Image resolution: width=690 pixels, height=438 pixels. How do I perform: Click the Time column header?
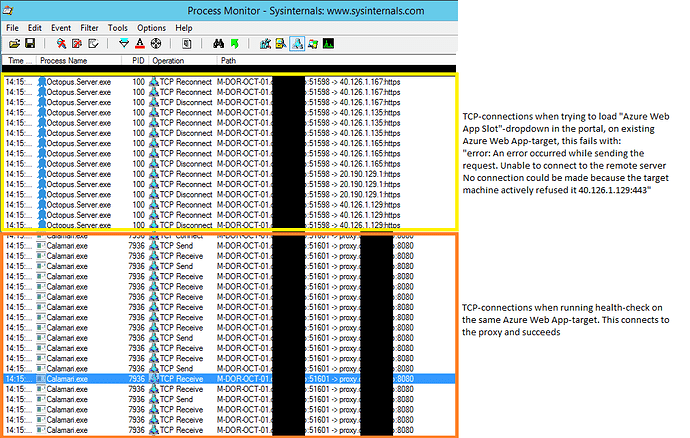coord(19,60)
